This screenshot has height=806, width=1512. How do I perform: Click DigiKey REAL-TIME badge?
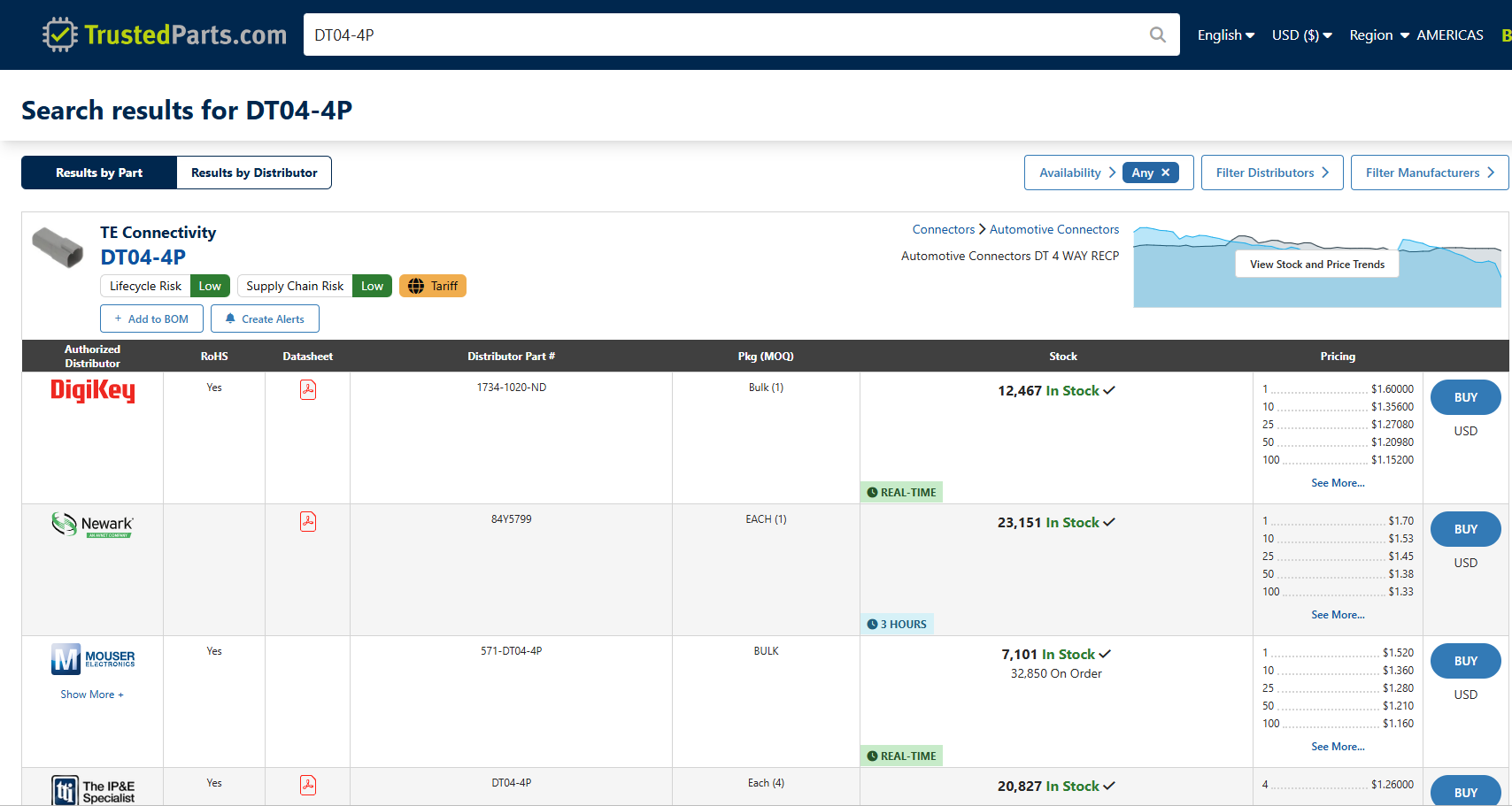[901, 492]
